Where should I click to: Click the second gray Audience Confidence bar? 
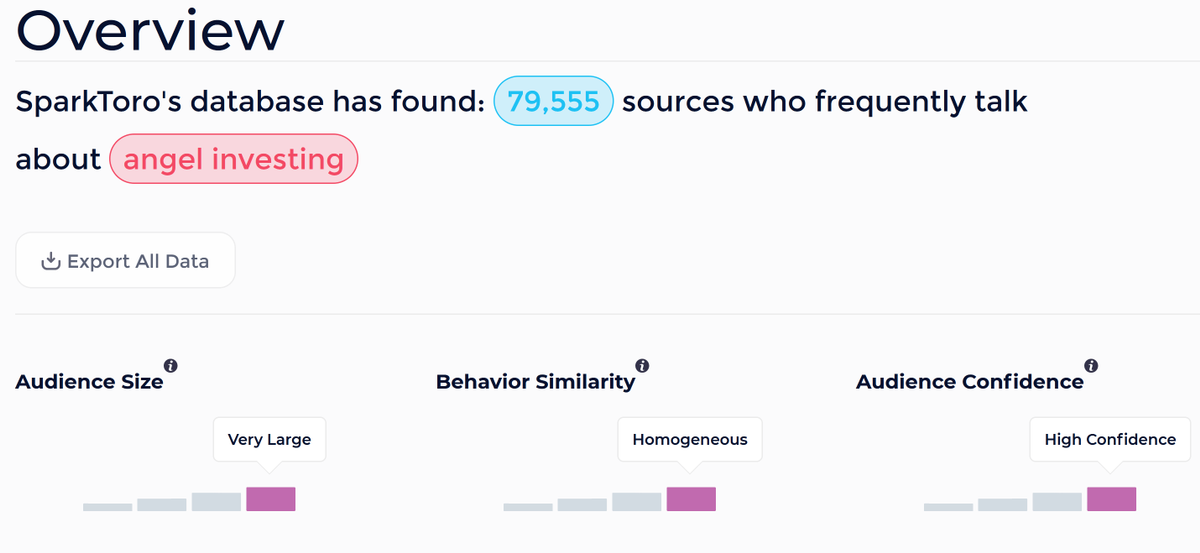[1003, 505]
